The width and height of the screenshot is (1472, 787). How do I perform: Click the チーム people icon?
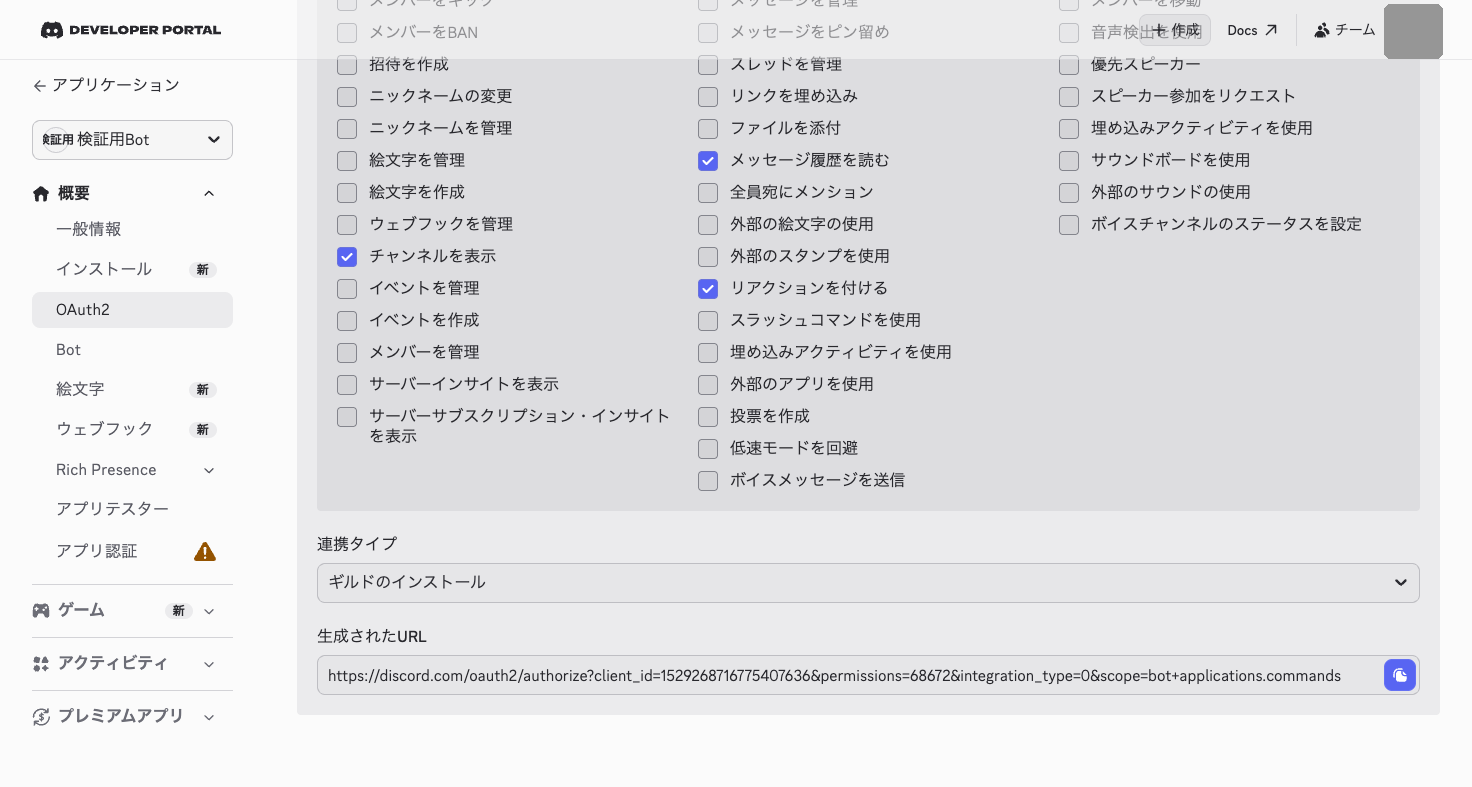1322,30
